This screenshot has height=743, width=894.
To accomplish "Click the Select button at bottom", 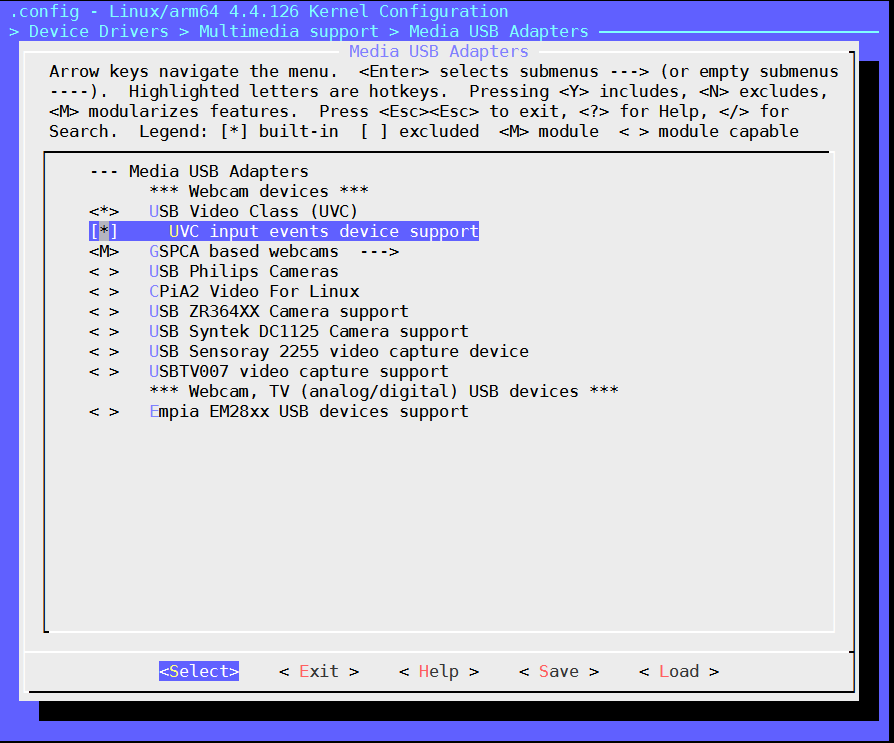I will click(199, 671).
